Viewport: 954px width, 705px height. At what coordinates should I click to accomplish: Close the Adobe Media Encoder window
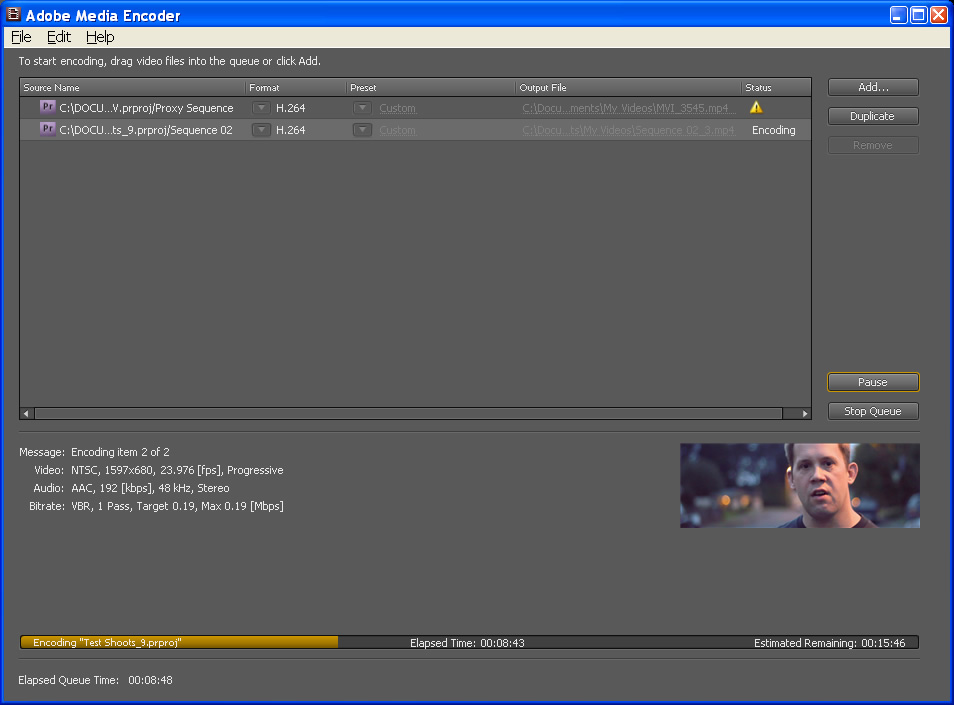(x=939, y=15)
